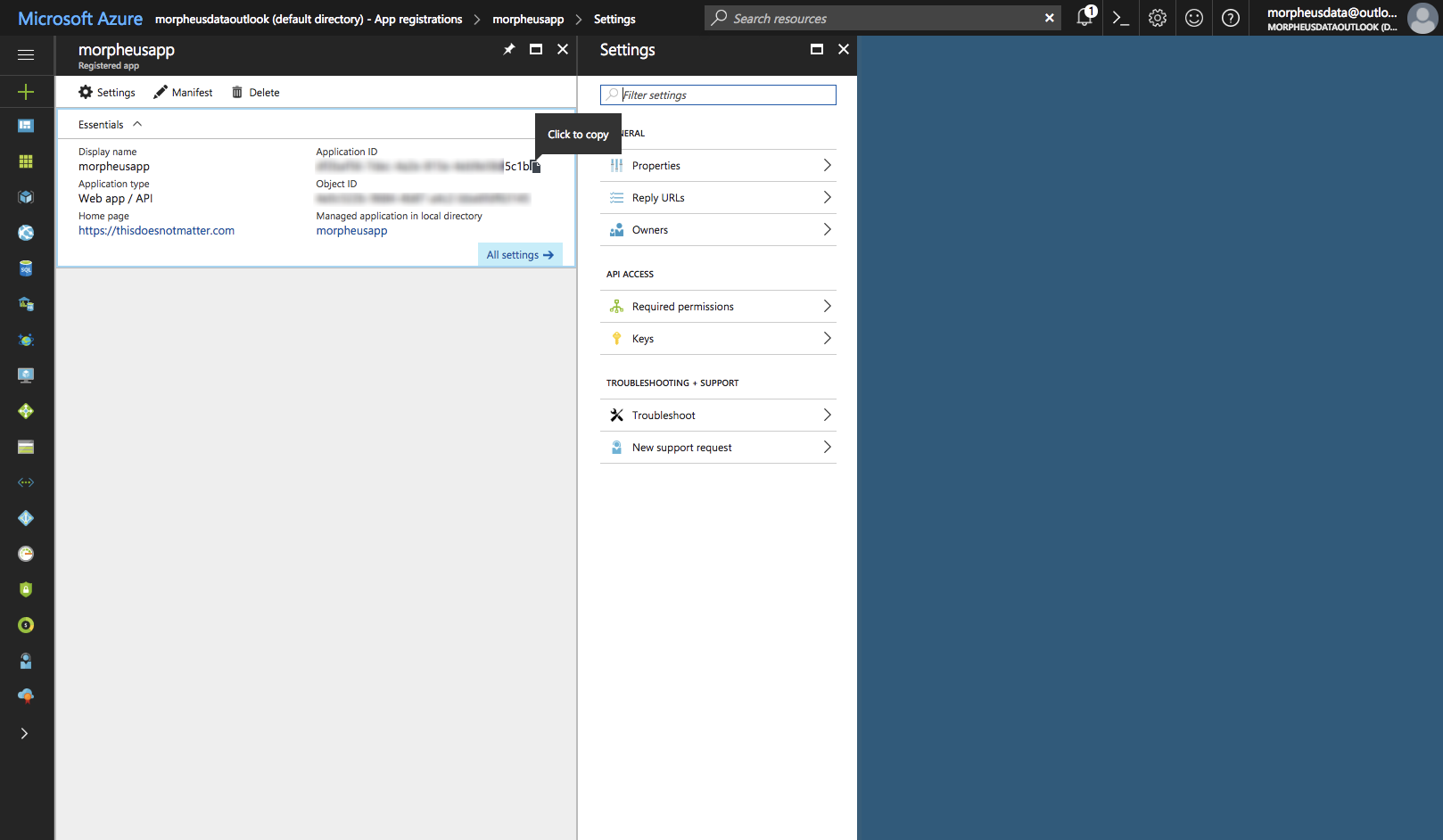Toggle the hamburger menu in left sidebar

[26, 54]
